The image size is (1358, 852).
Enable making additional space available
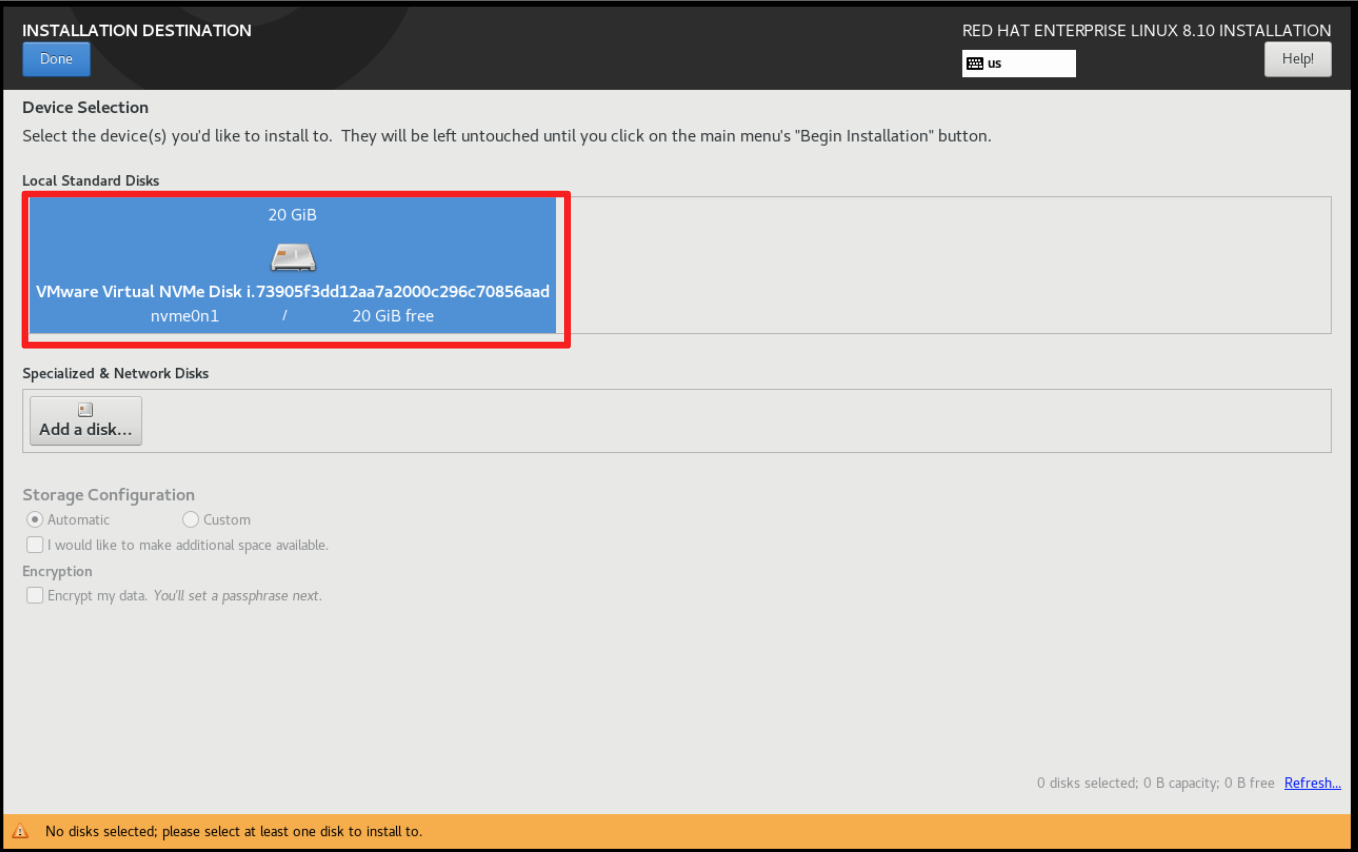pos(34,544)
